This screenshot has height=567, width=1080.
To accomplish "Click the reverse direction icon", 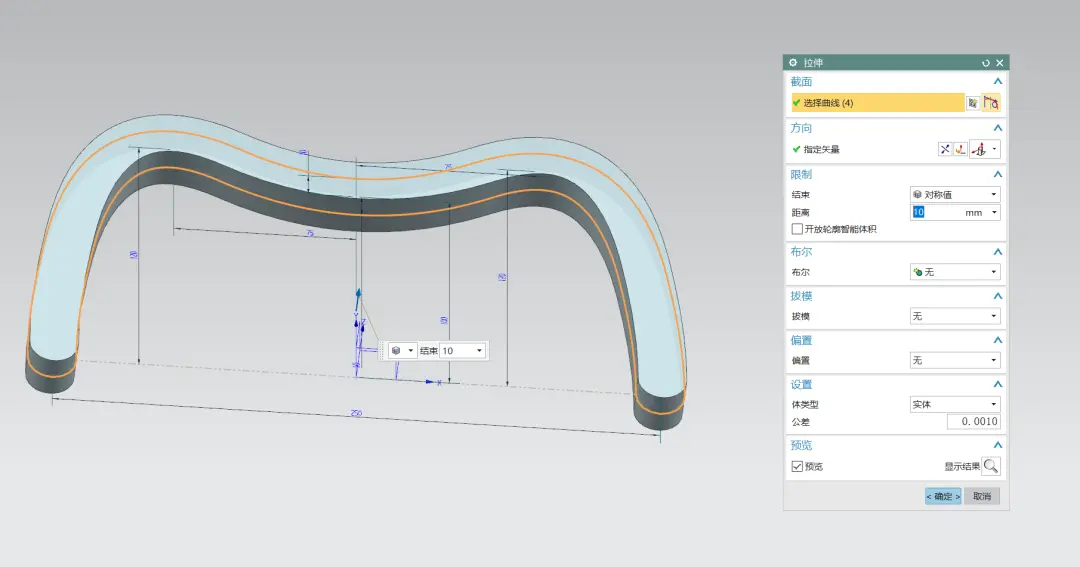I will point(945,150).
